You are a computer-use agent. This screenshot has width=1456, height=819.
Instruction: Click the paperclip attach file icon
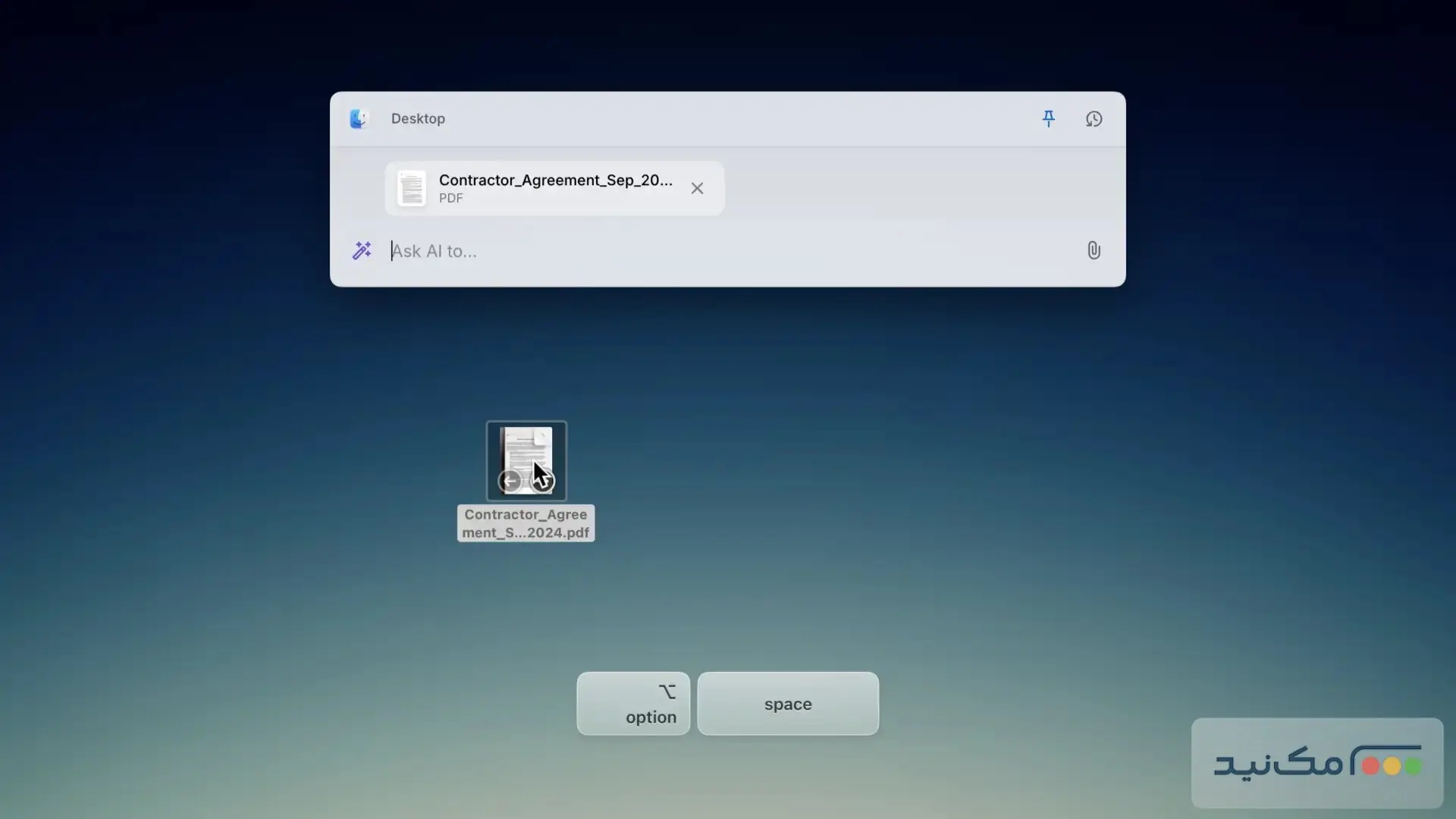[x=1094, y=251]
